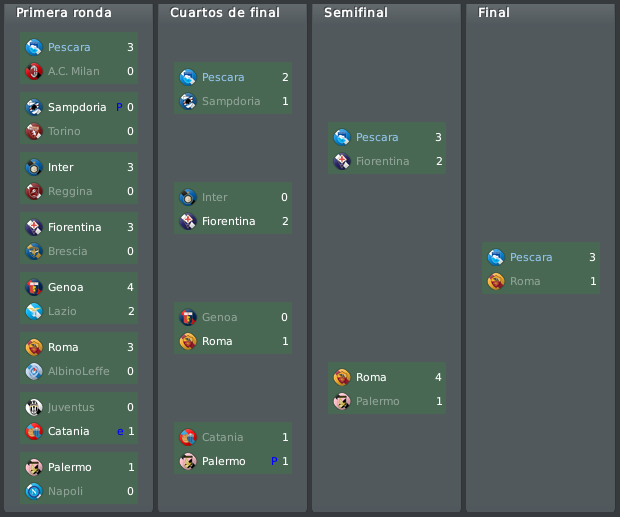Open Pescara team link in the Final
Screen dimensions: 620x517
click(531, 257)
